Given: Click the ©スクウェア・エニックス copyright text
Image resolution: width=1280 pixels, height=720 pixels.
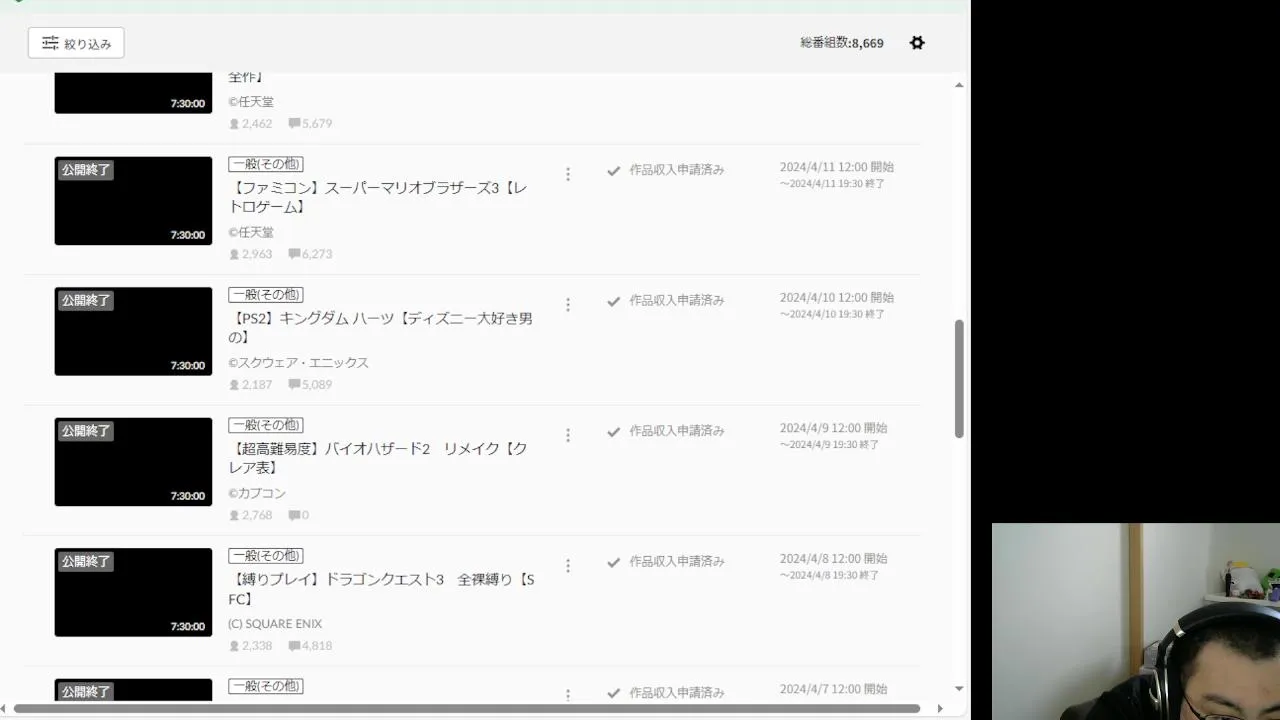Looking at the screenshot, I should [x=298, y=363].
